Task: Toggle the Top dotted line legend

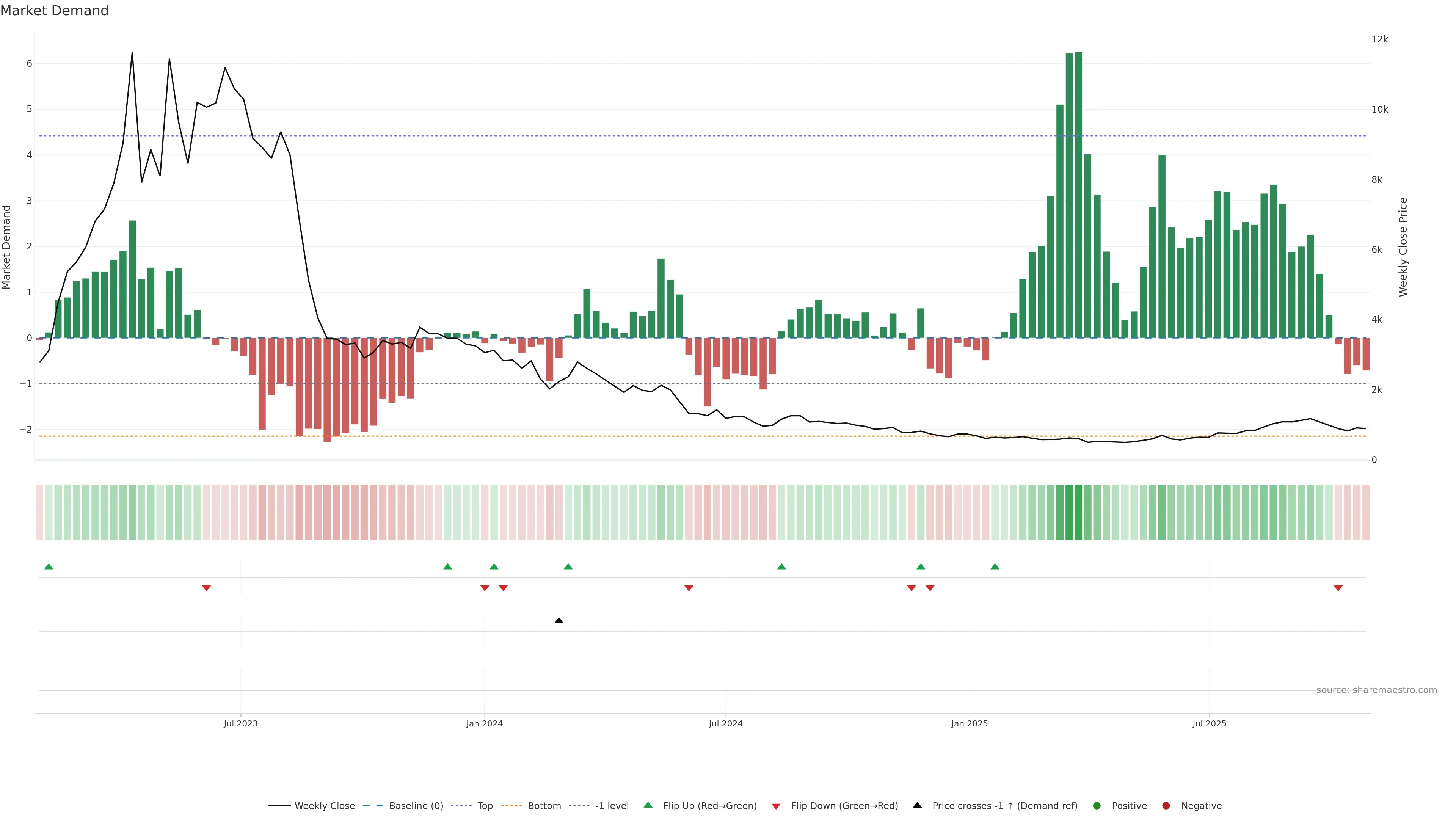Action: [485, 806]
